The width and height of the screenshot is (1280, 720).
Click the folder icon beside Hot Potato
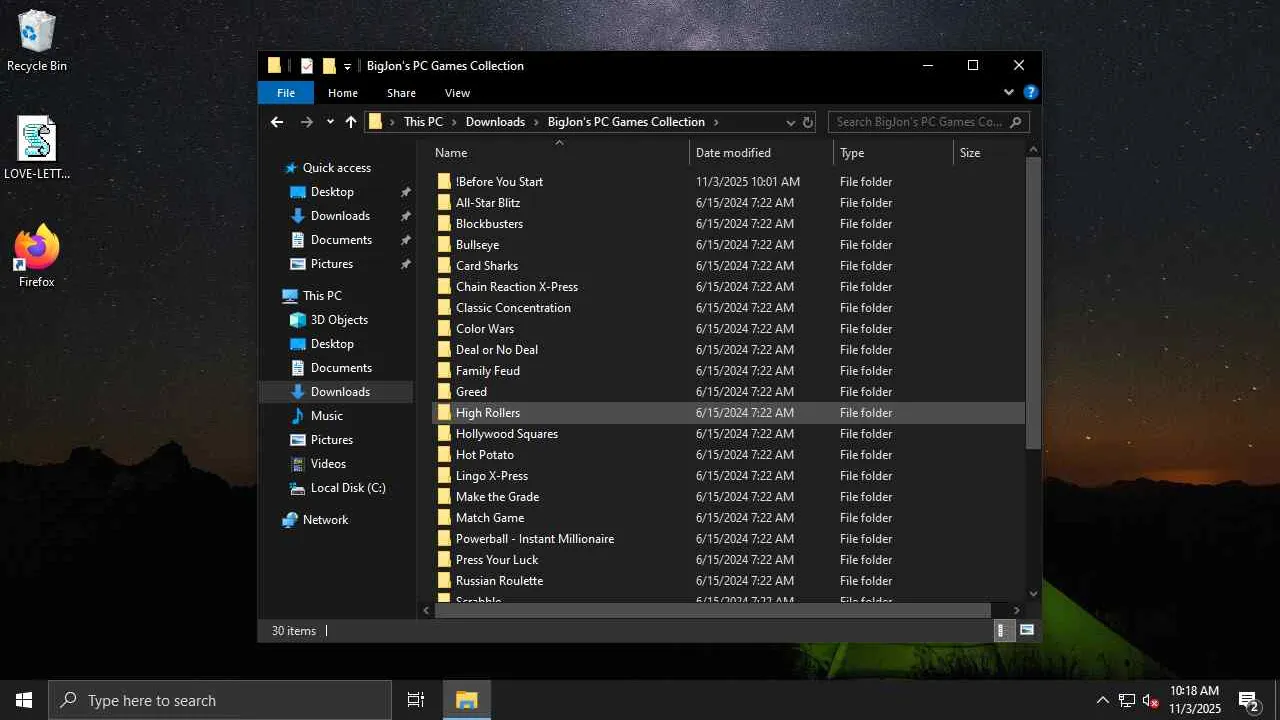pos(444,455)
